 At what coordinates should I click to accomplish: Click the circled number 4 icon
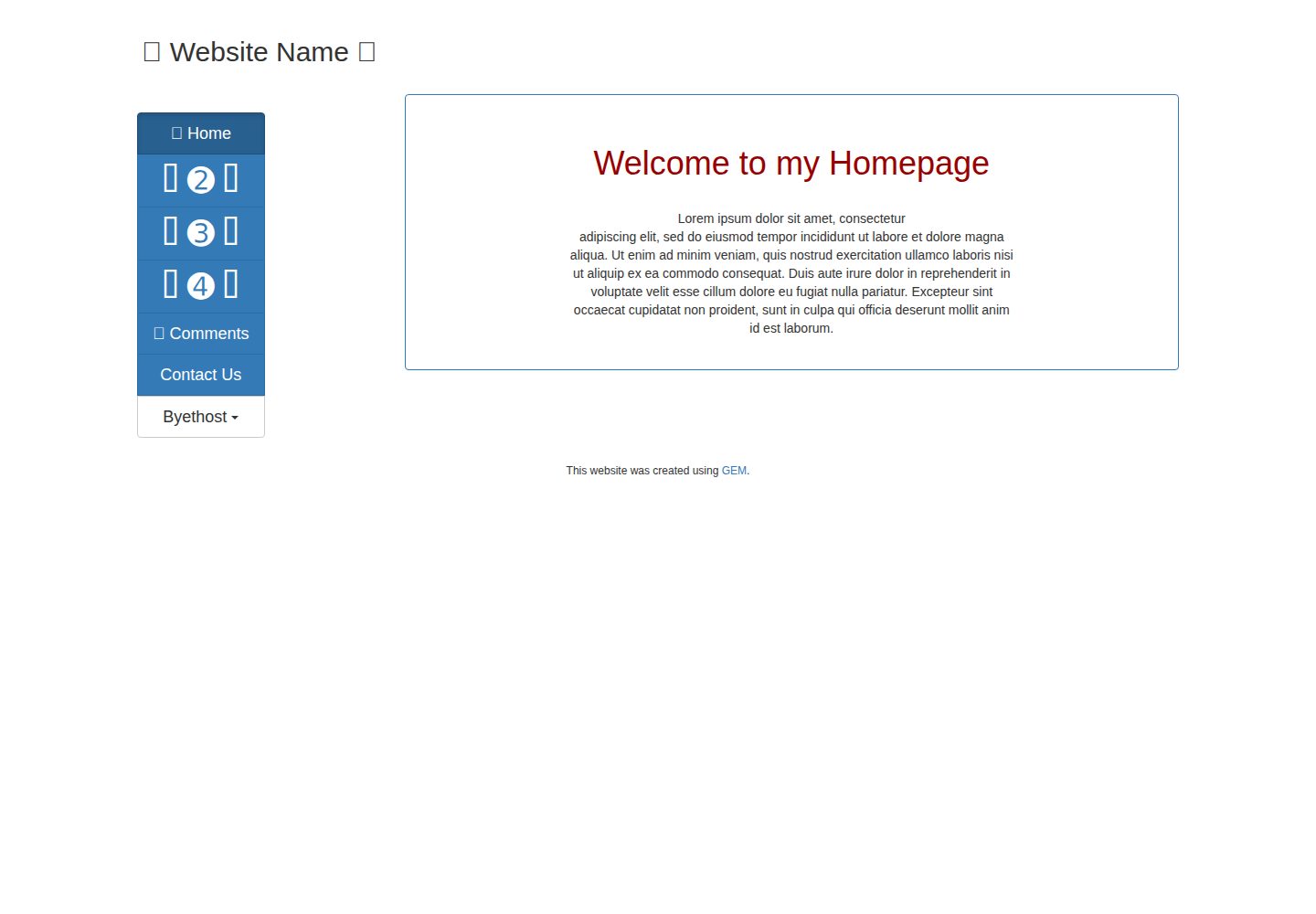[201, 286]
